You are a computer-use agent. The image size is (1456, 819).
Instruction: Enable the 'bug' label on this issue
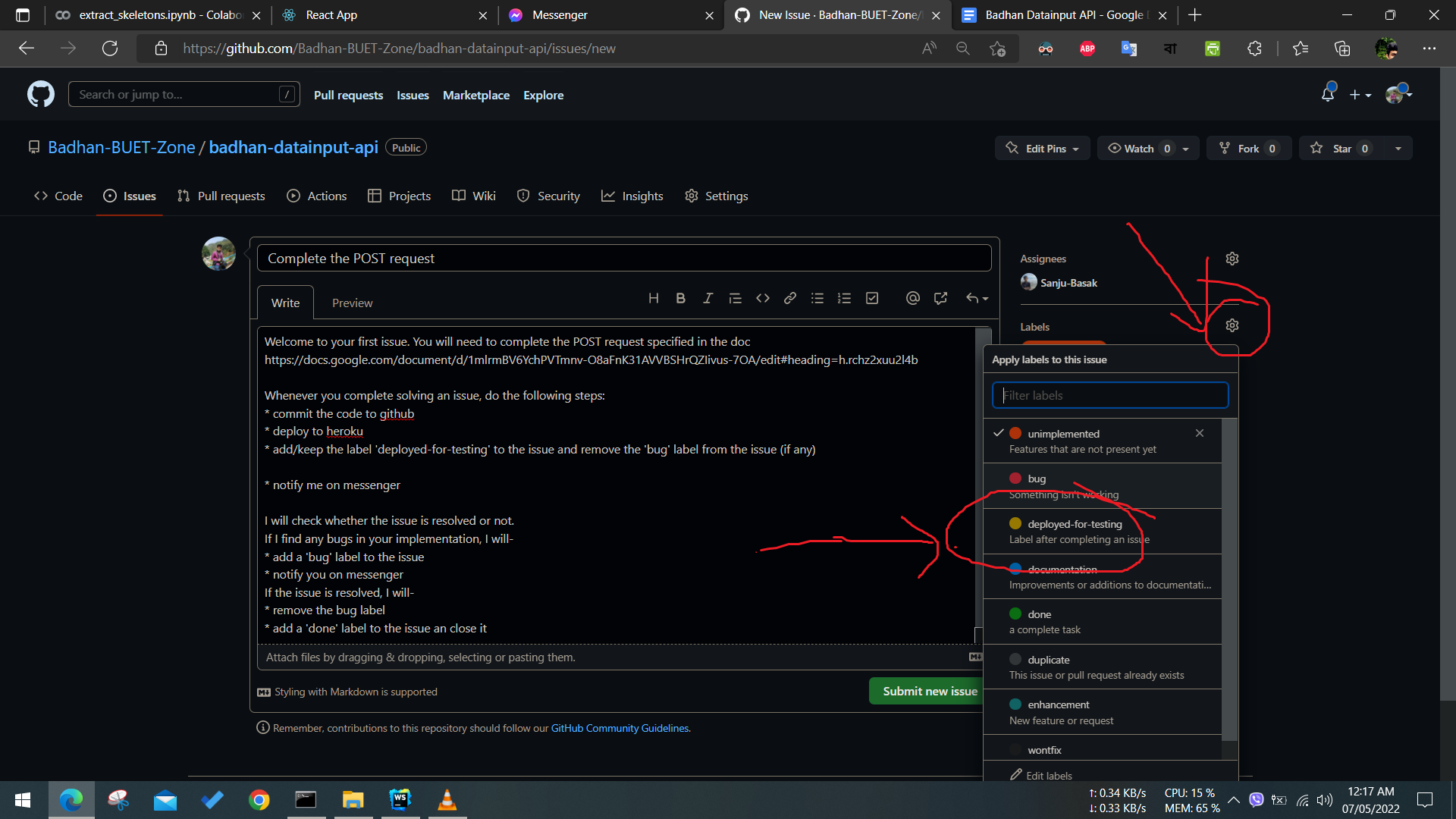pos(1037,479)
